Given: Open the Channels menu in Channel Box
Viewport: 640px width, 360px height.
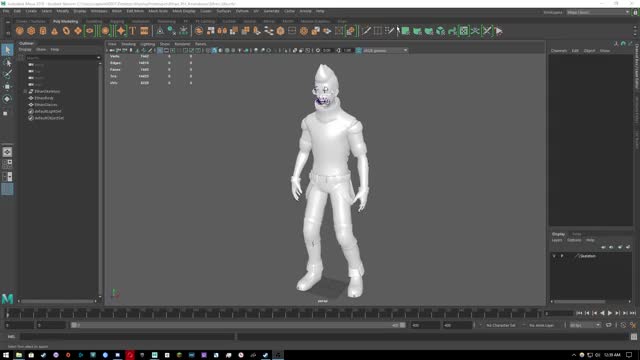Looking at the screenshot, I should pos(559,51).
